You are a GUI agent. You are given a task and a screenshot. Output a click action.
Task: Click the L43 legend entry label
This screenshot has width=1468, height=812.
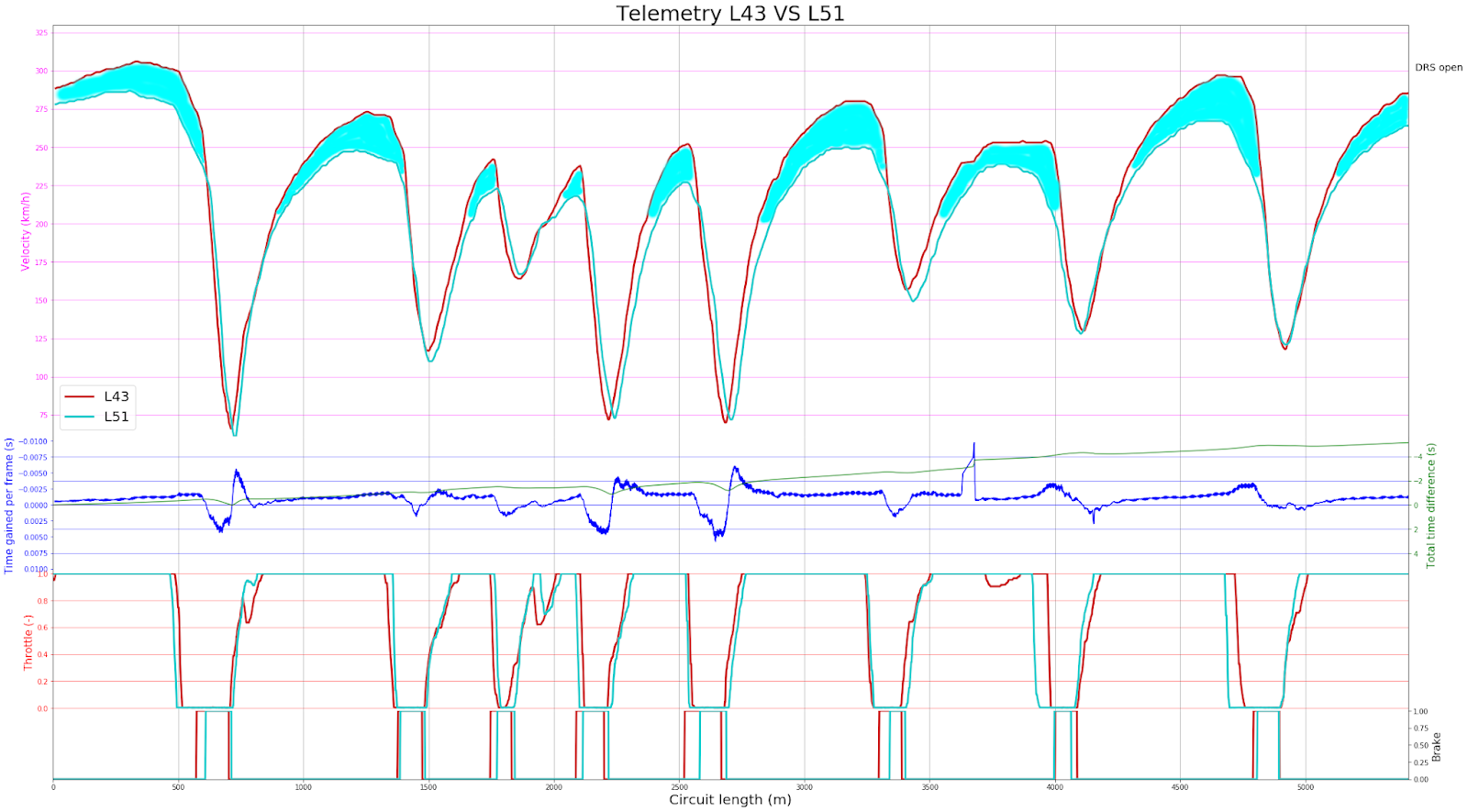pos(117,396)
